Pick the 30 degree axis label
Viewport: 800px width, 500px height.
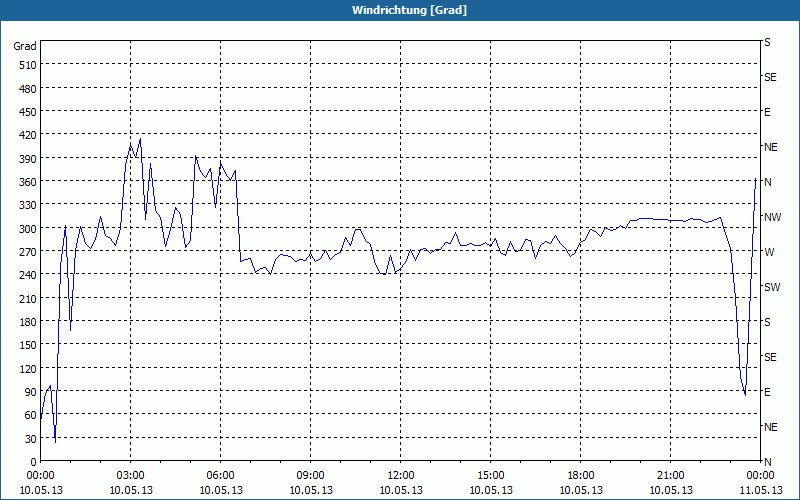pyautogui.click(x=31, y=439)
